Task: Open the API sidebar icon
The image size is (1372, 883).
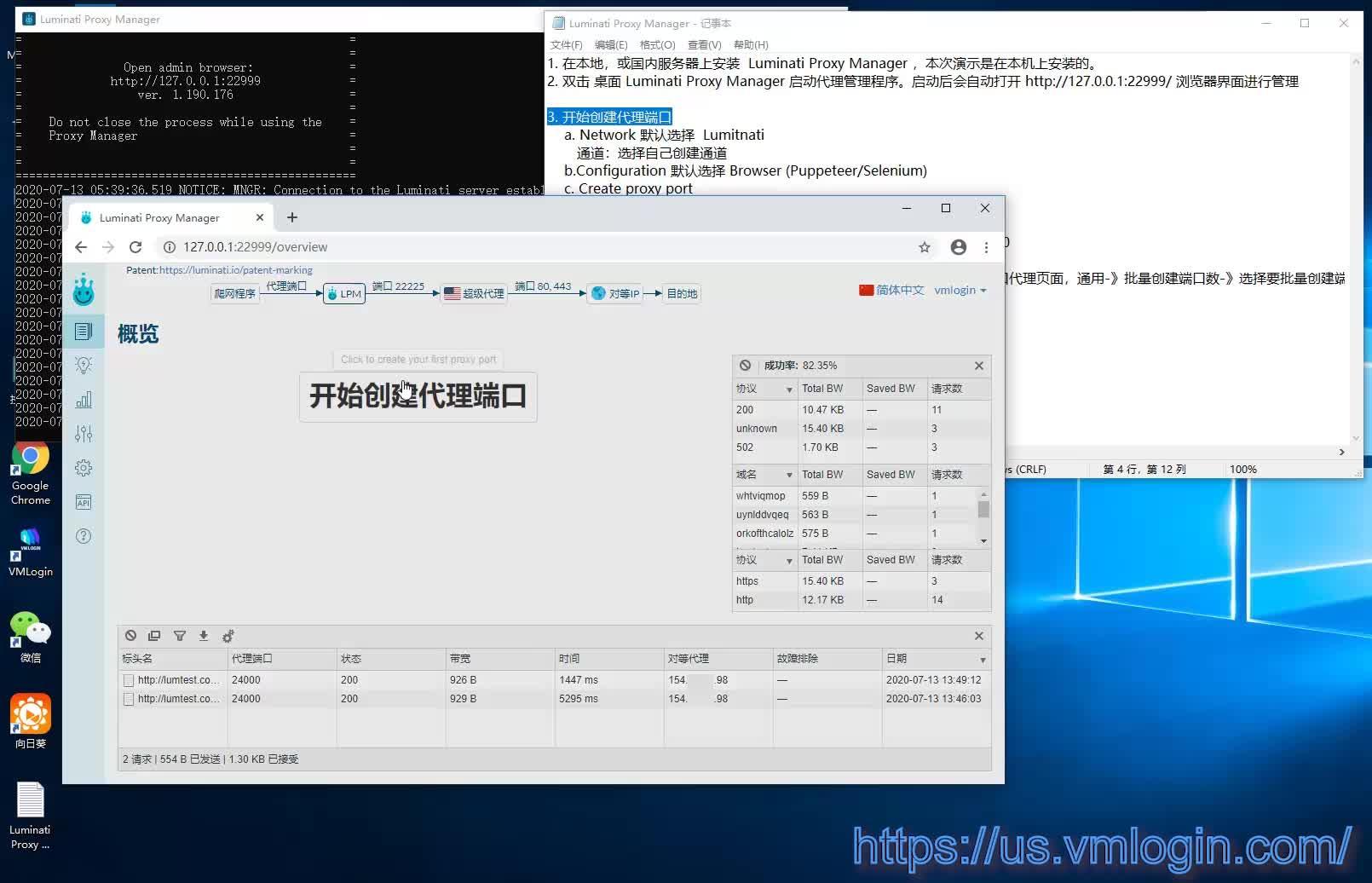Action: coord(84,502)
